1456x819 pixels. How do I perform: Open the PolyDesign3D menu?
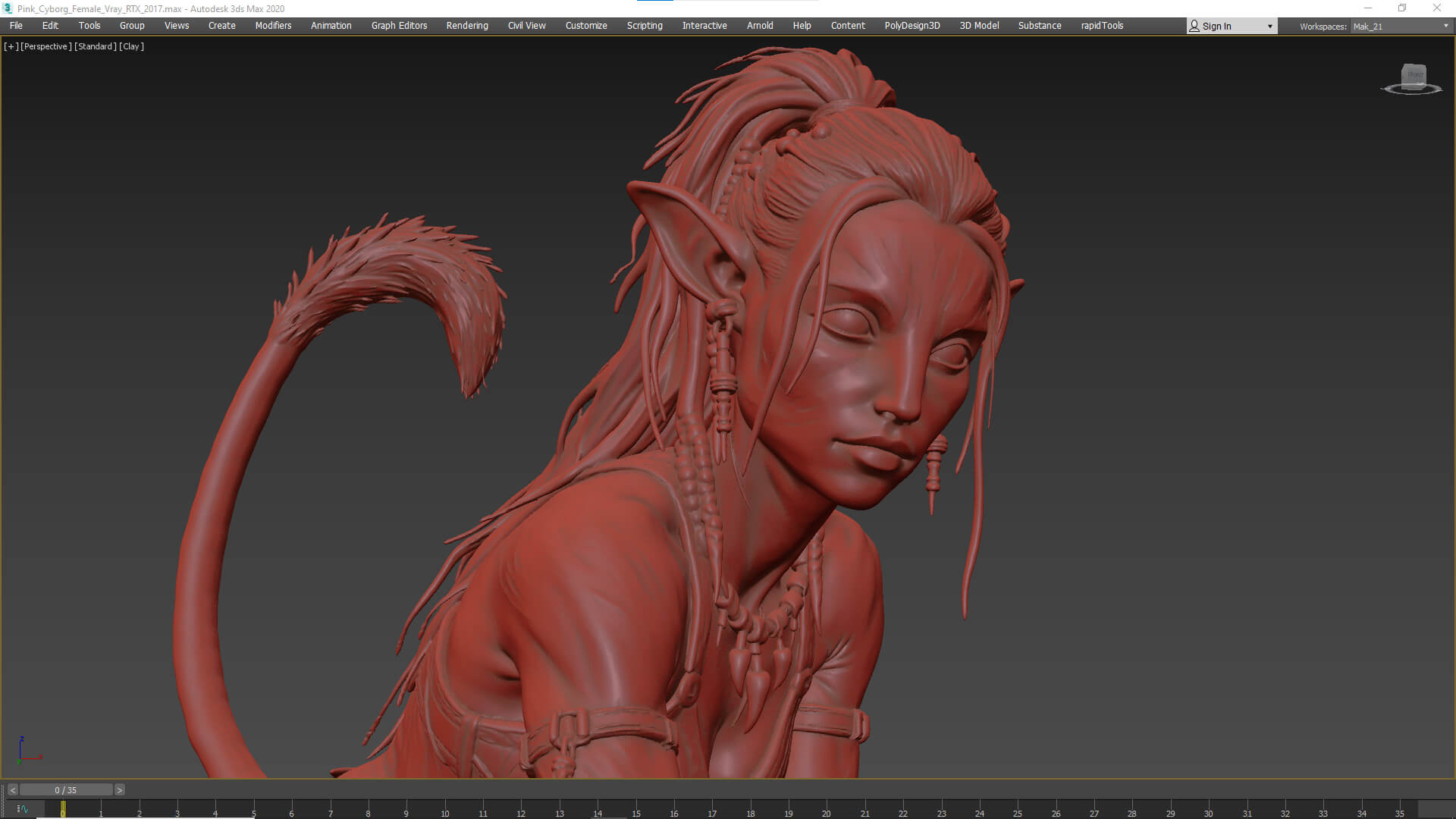click(x=912, y=26)
